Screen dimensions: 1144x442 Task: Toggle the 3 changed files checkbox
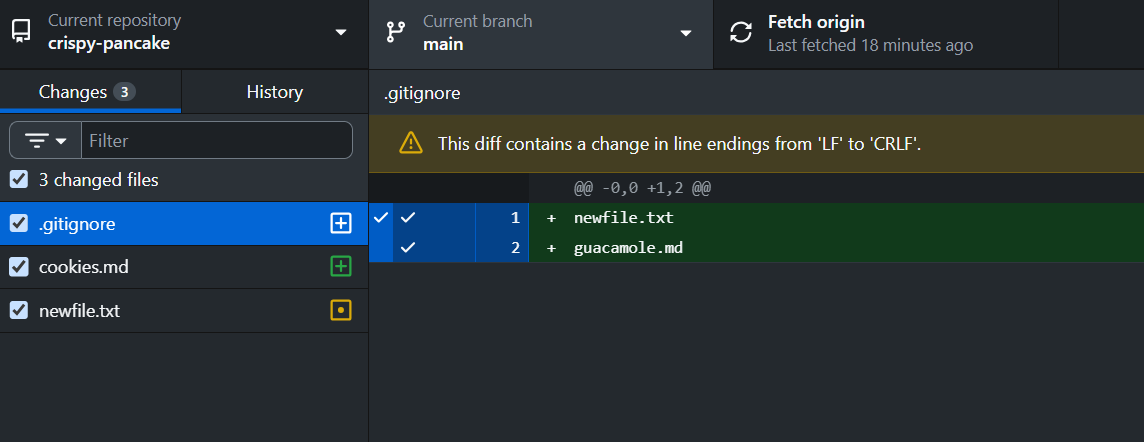pos(19,179)
